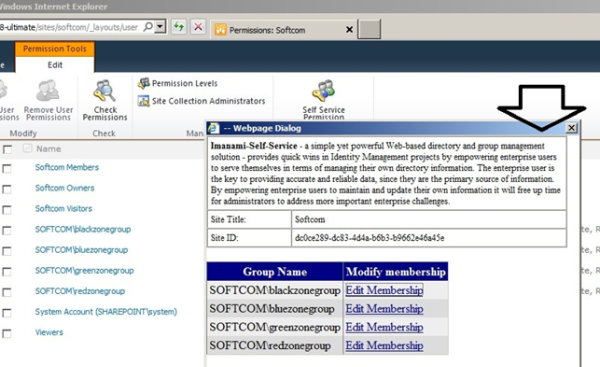Click SOFTCOM\redzonegroup cell in dialog table
Screen dimensions: 600x367
pyautogui.click(x=275, y=346)
